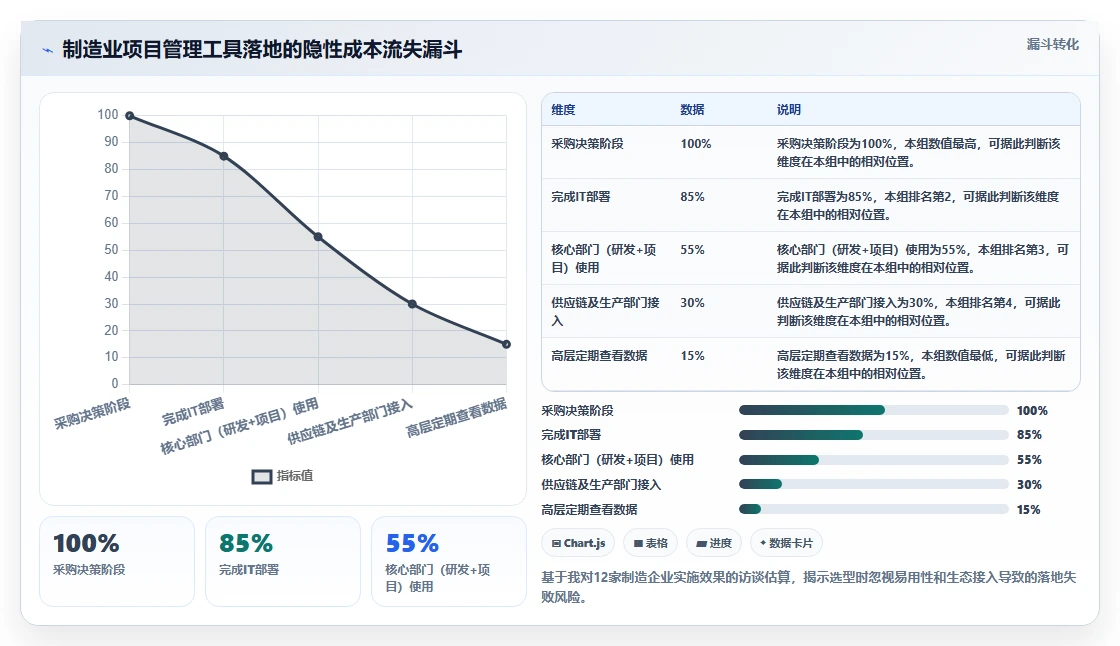Screen dimensions: 1120x646
Task: Click the 100% label beside progress bar
Action: tap(1032, 411)
